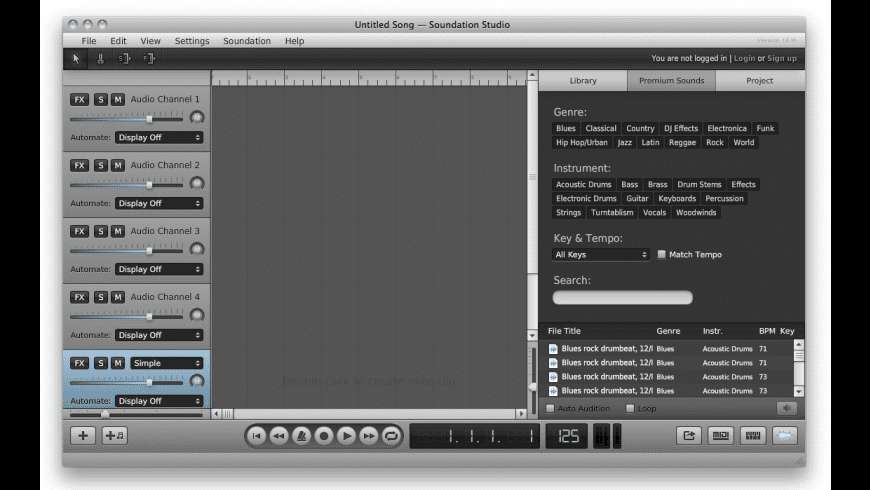This screenshot has width=870, height=490.
Task: Click the export song icon
Action: pos(688,435)
